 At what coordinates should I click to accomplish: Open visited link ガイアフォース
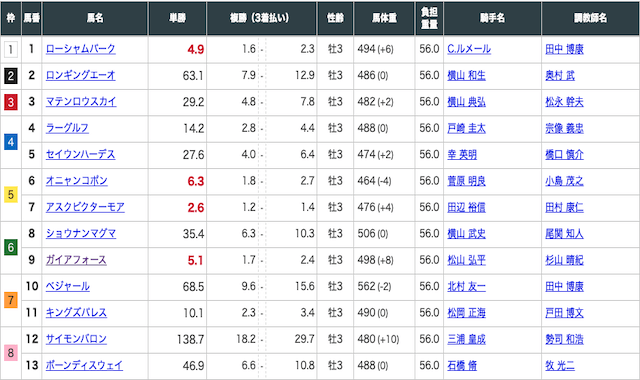[x=76, y=260]
